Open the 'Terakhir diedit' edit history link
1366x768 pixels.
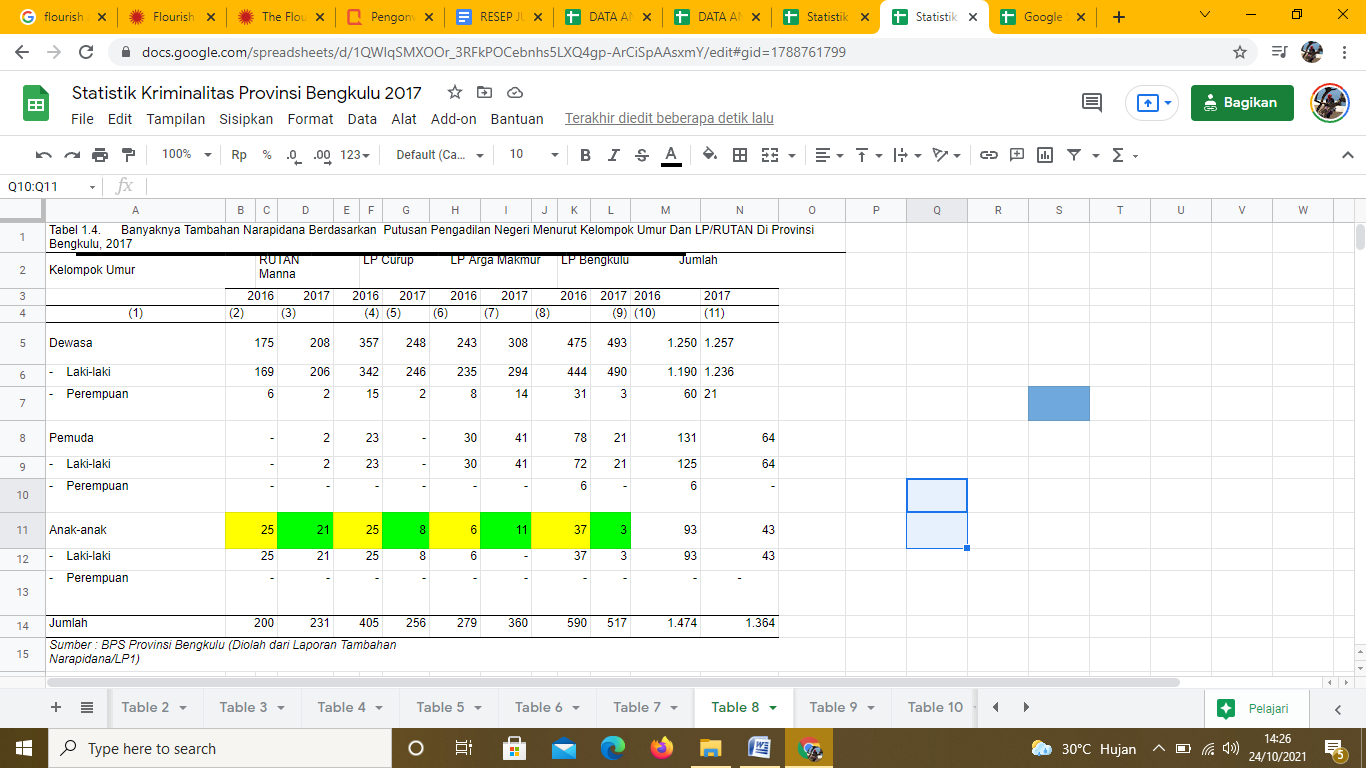669,119
